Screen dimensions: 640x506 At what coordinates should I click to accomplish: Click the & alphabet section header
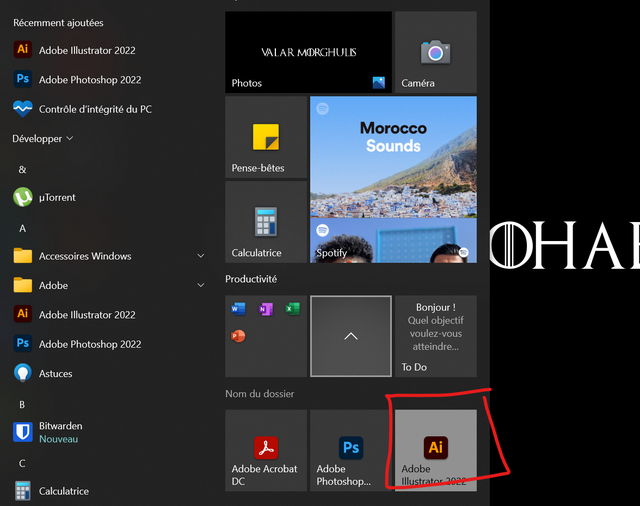[x=22, y=169]
